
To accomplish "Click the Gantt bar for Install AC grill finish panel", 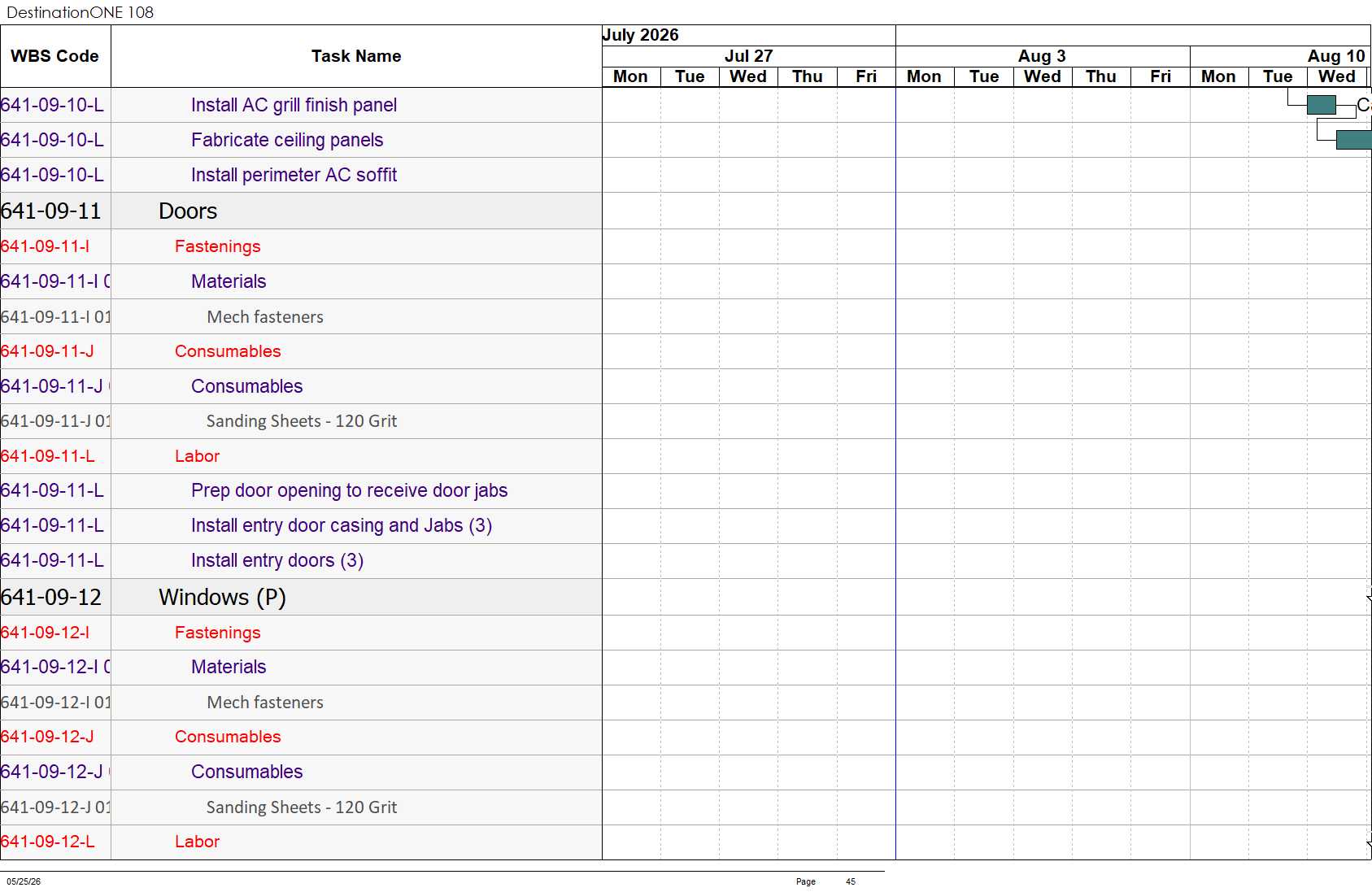I will pyautogui.click(x=1322, y=105).
